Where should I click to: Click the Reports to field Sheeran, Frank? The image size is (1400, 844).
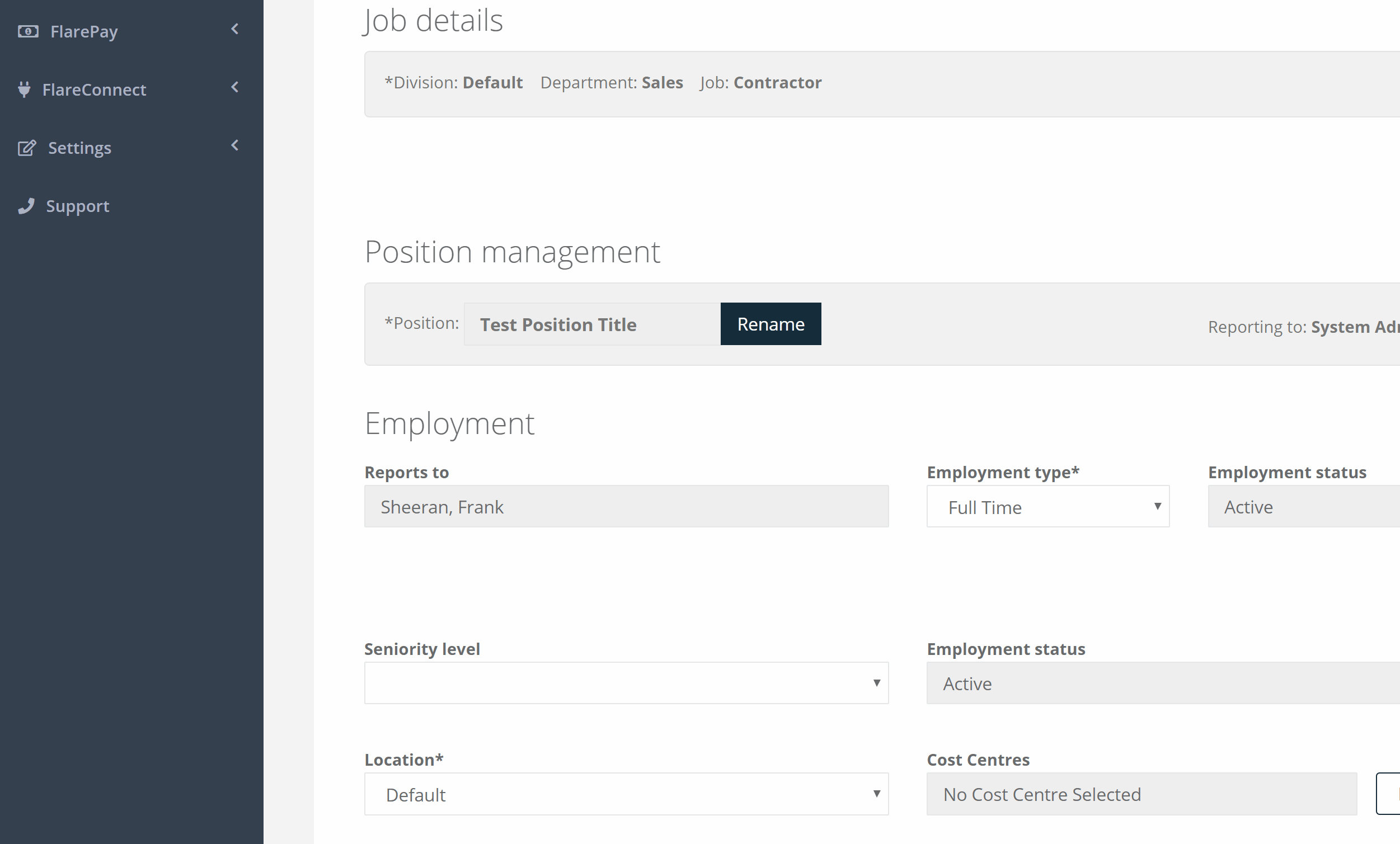[x=626, y=506]
